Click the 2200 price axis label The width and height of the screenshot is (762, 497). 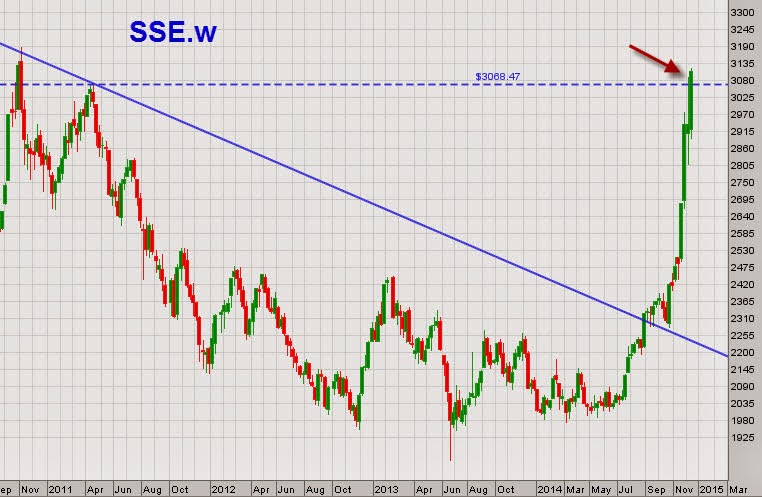pyautogui.click(x=743, y=353)
